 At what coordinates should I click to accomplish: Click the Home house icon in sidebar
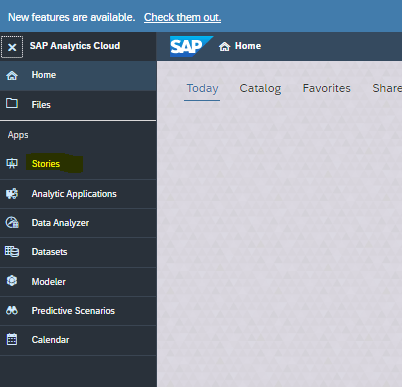tap(12, 75)
